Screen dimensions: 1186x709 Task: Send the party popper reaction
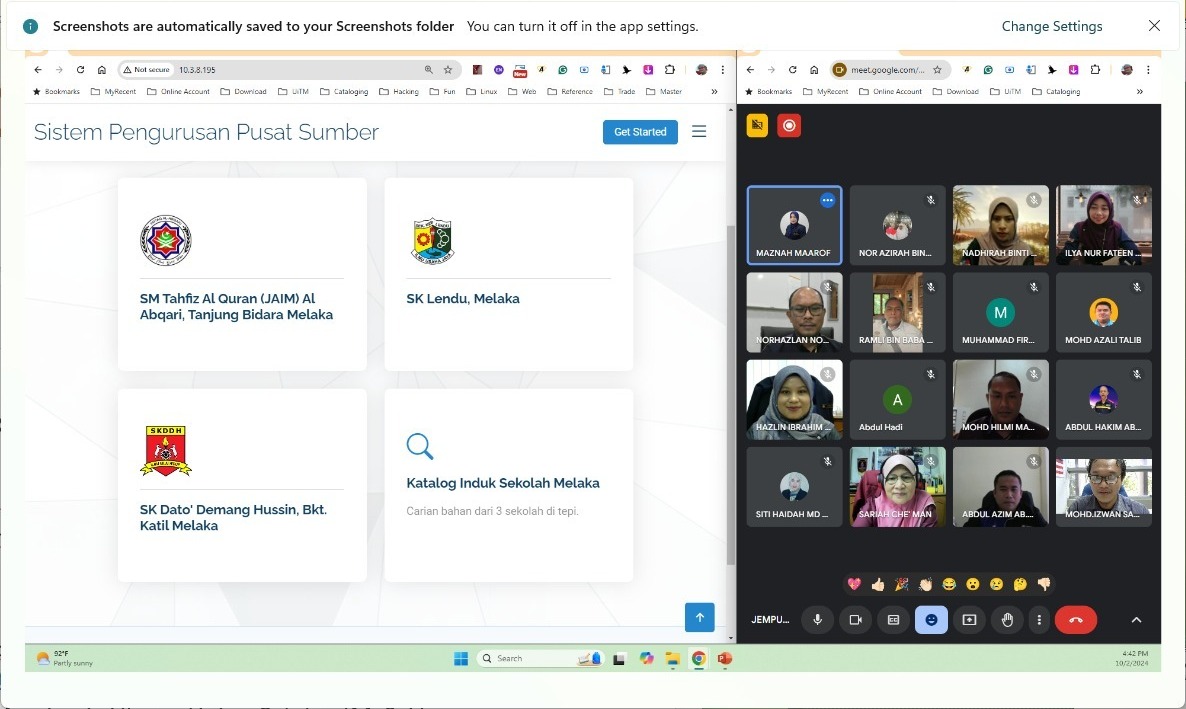[902, 584]
